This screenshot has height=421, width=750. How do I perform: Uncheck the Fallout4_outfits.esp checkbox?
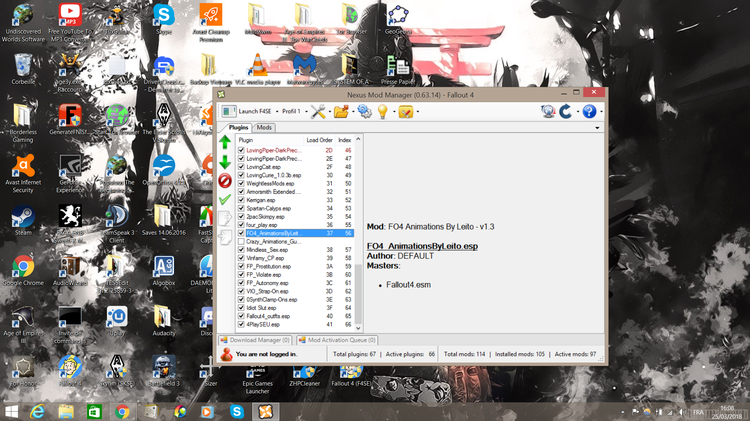point(241,316)
